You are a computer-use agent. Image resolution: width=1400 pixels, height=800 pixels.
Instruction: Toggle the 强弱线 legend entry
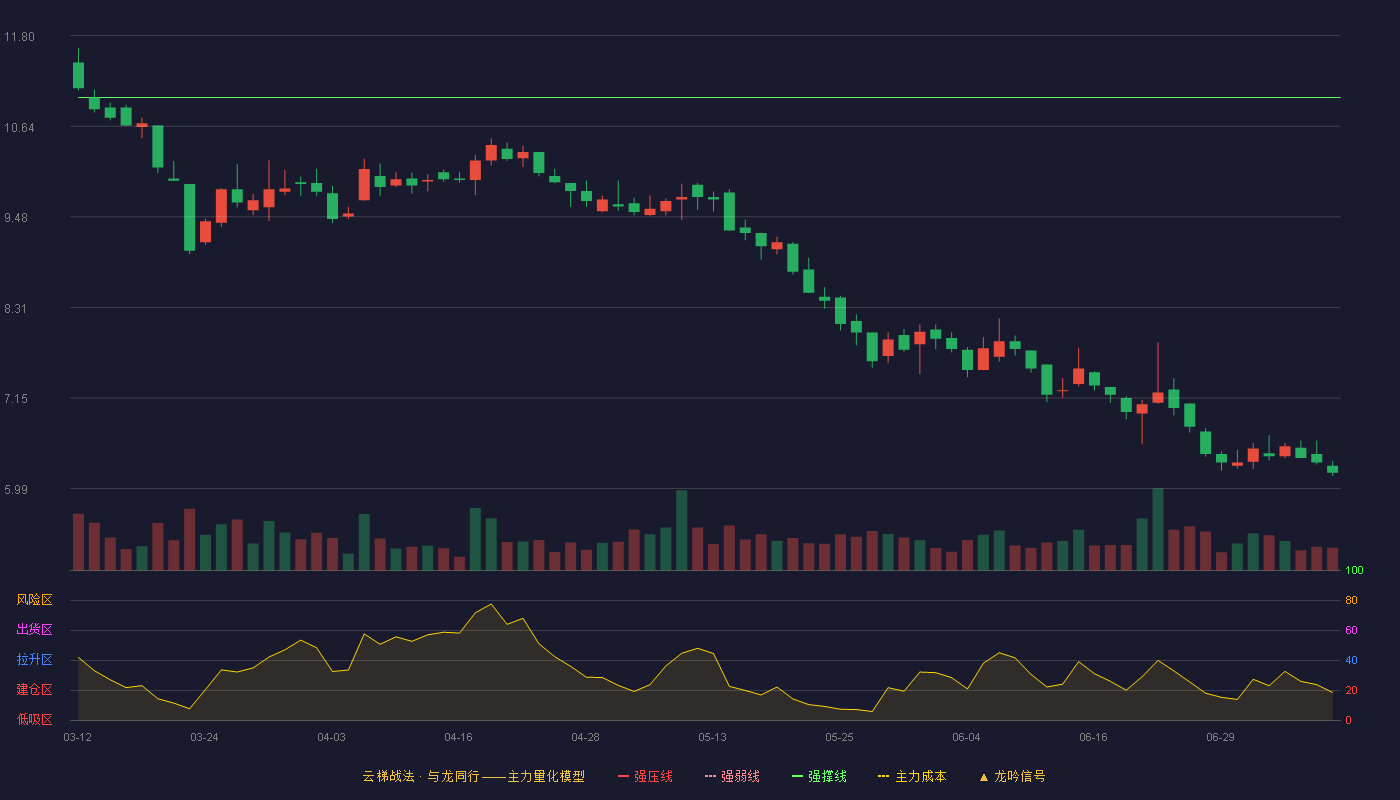(x=732, y=776)
